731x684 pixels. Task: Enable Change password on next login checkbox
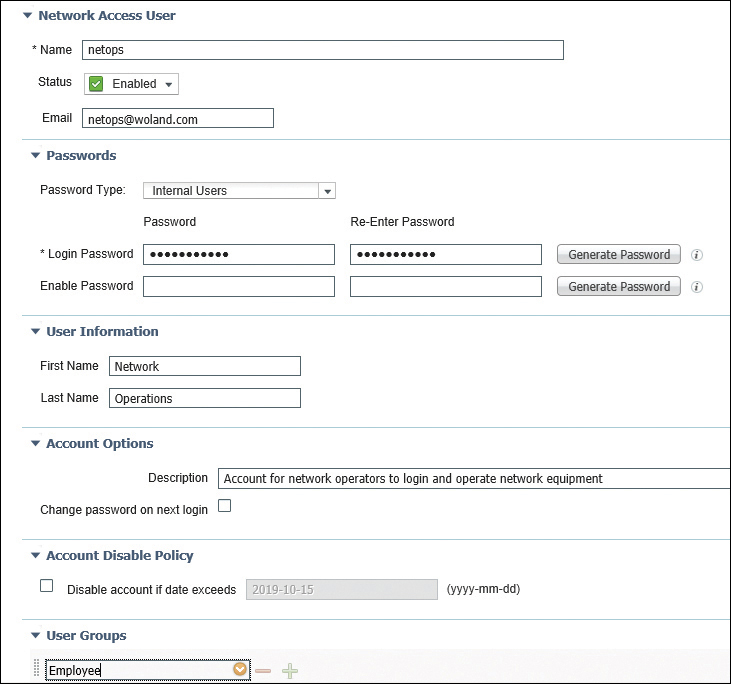point(224,506)
